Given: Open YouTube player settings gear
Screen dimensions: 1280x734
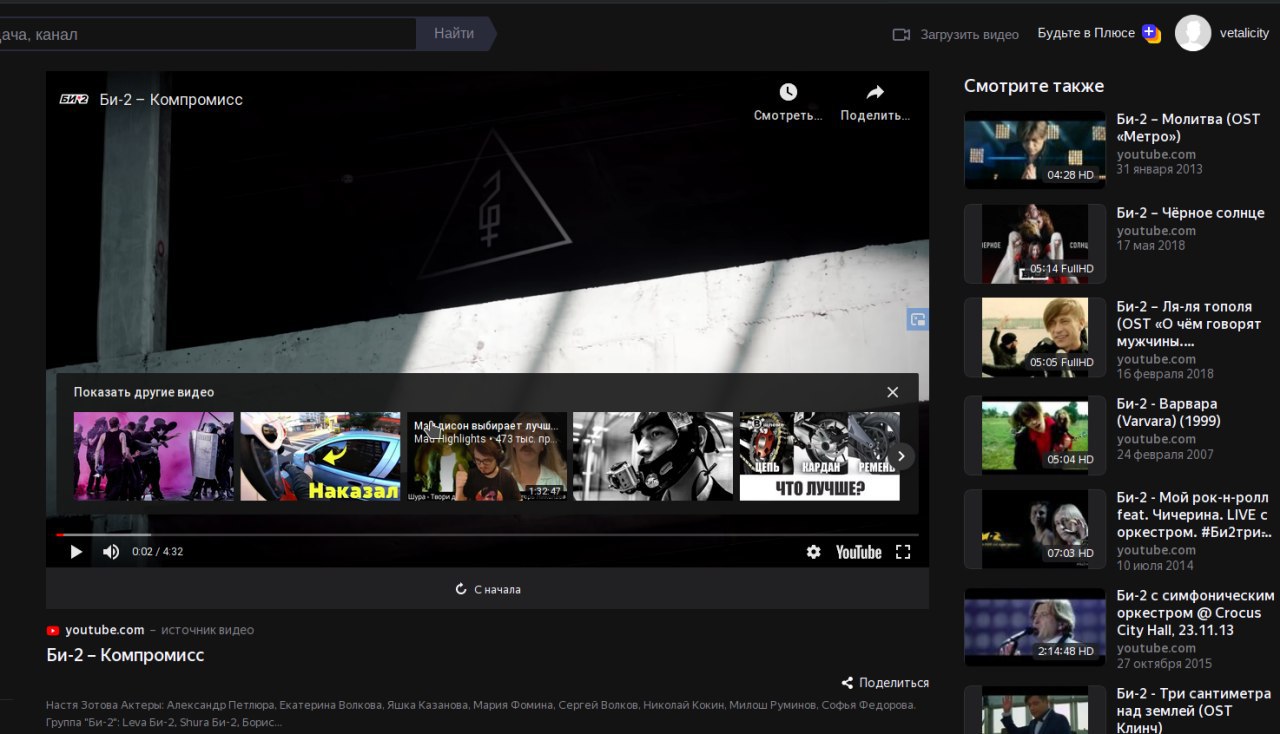Looking at the screenshot, I should [x=813, y=552].
